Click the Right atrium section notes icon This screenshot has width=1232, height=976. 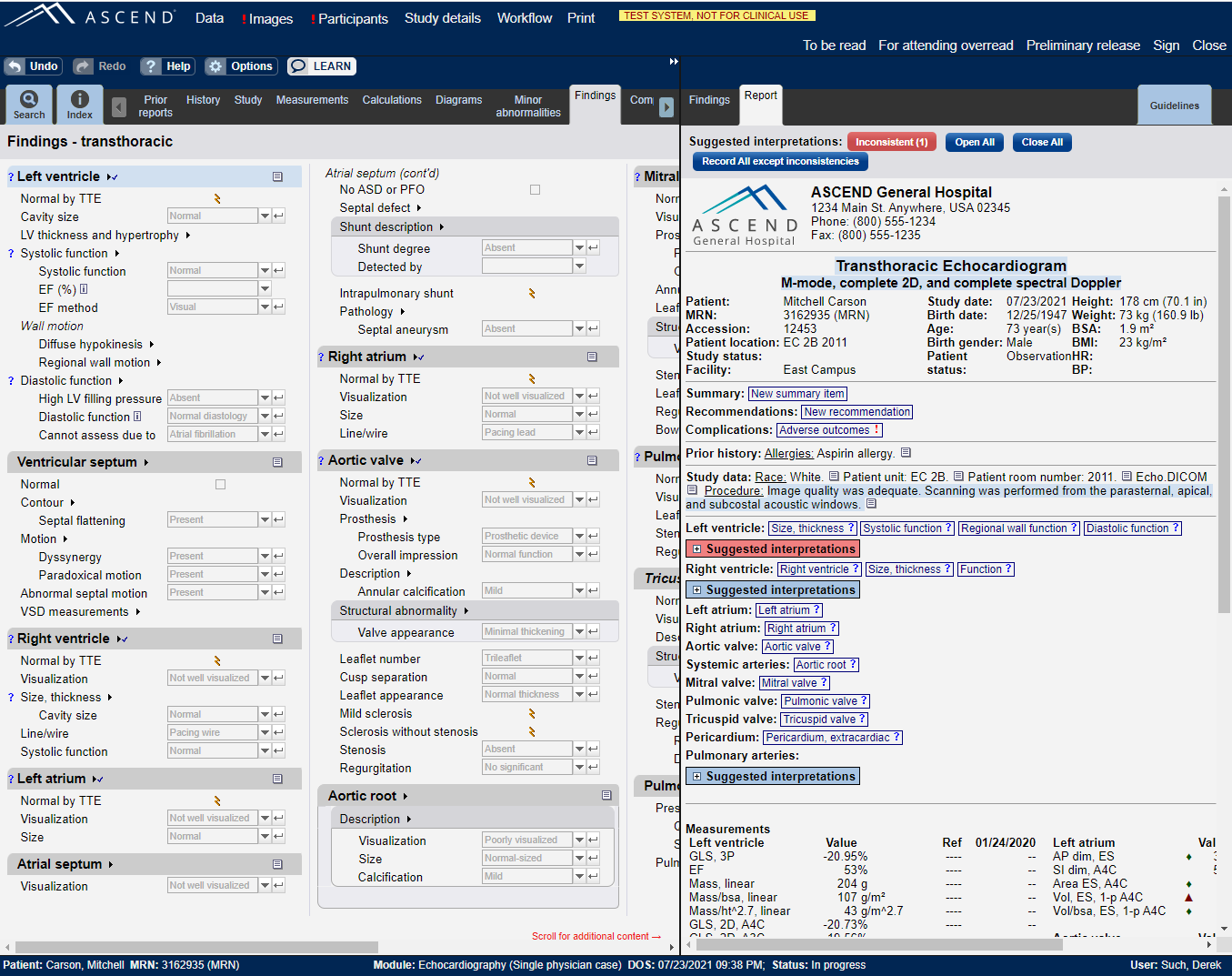[592, 357]
